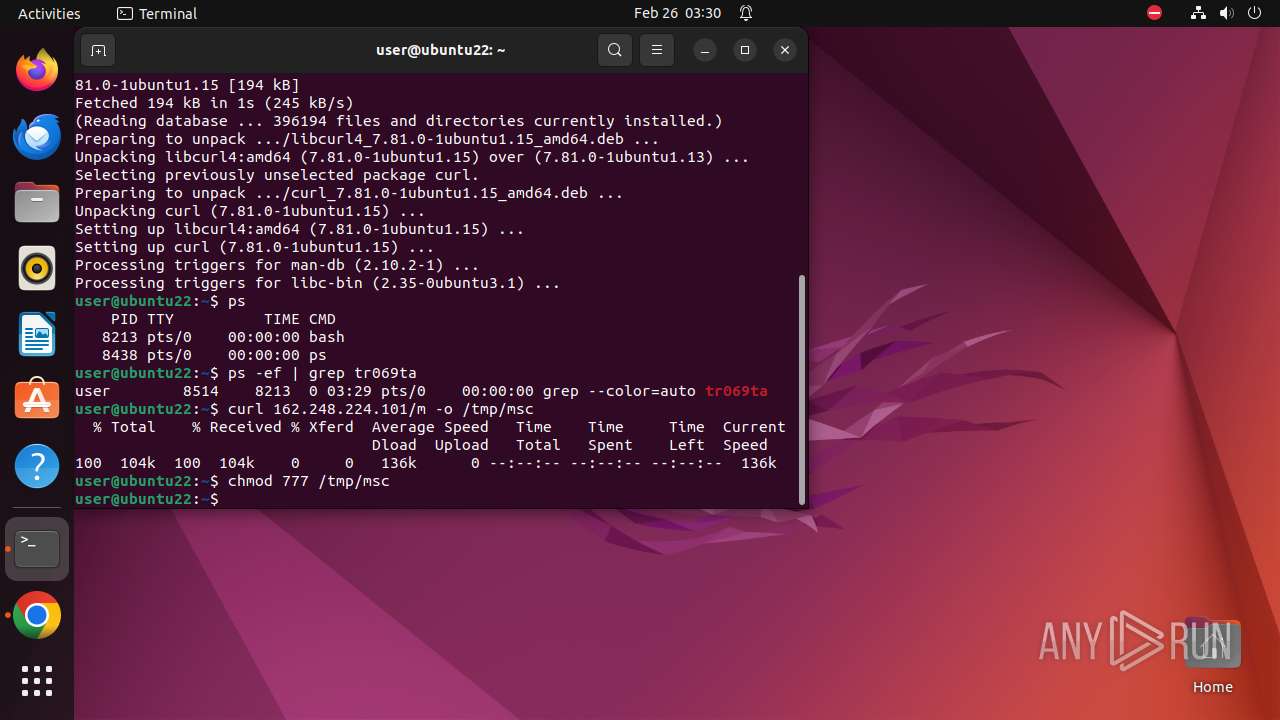The width and height of the screenshot is (1280, 720).
Task: Open the Terminal app menu in top bar
Action: point(157,14)
